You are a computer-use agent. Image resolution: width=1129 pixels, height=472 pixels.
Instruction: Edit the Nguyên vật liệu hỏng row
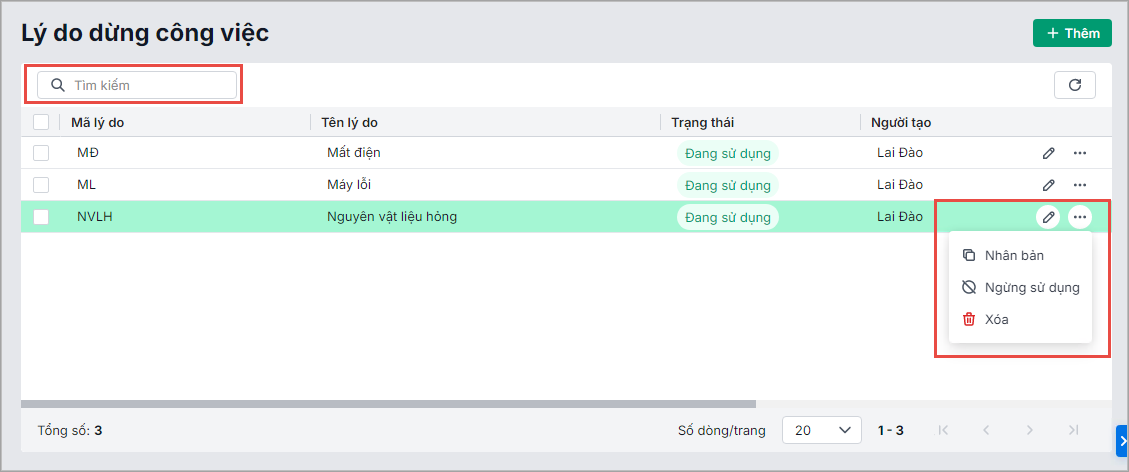pos(1048,217)
